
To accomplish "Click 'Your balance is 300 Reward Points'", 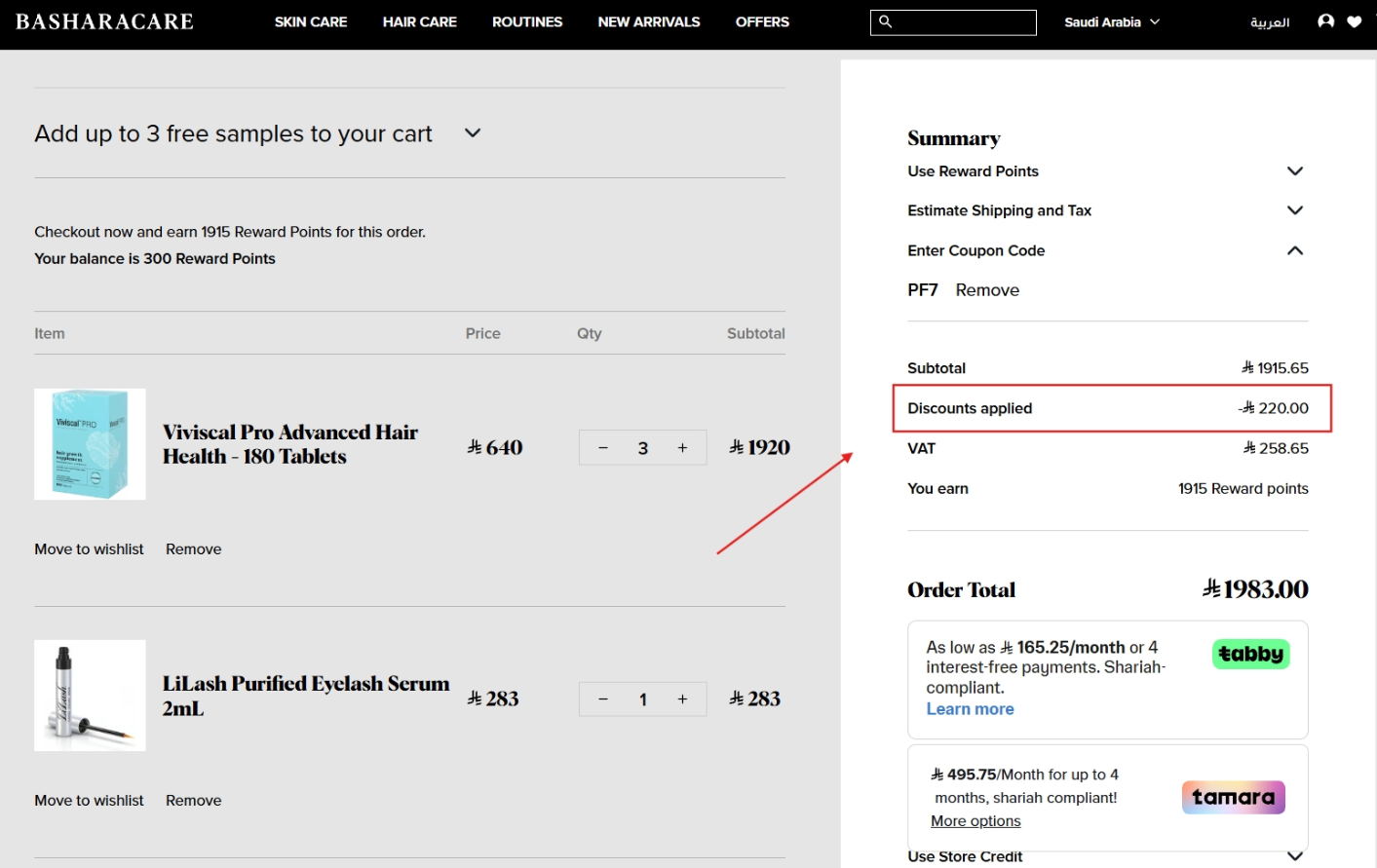I will coord(155,259).
